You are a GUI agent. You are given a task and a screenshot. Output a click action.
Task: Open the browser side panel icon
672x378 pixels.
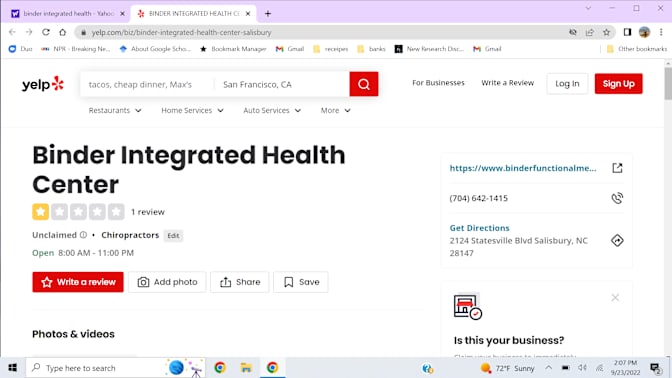[x=627, y=32]
